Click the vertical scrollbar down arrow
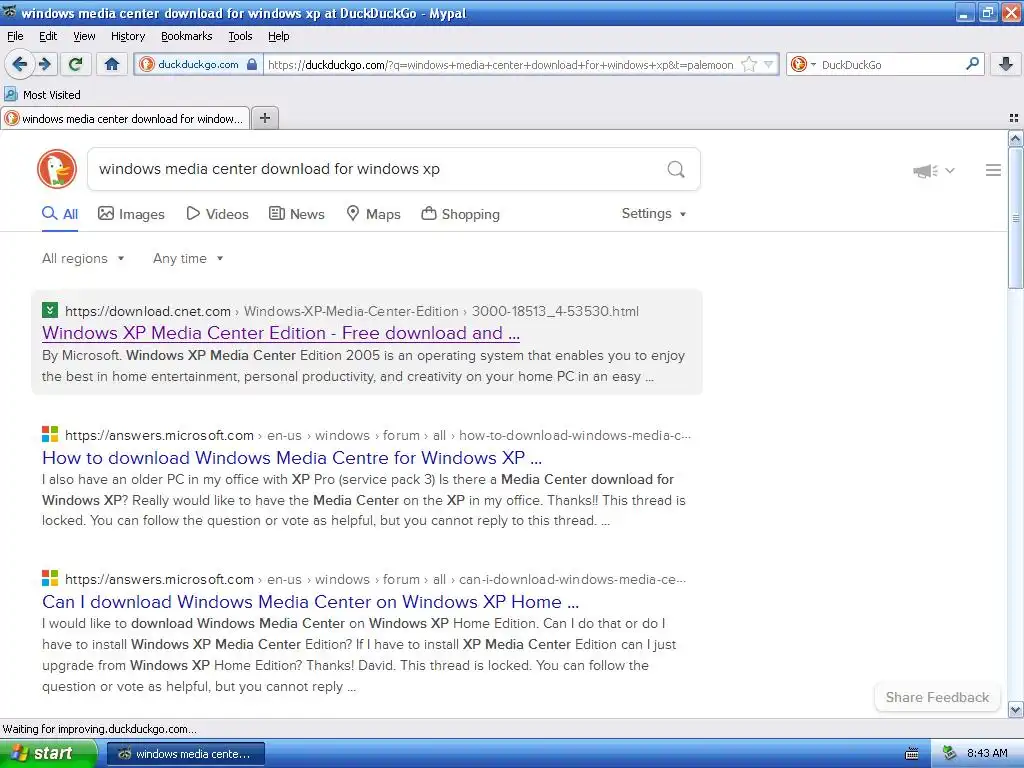The height and width of the screenshot is (768, 1024). point(1016,709)
